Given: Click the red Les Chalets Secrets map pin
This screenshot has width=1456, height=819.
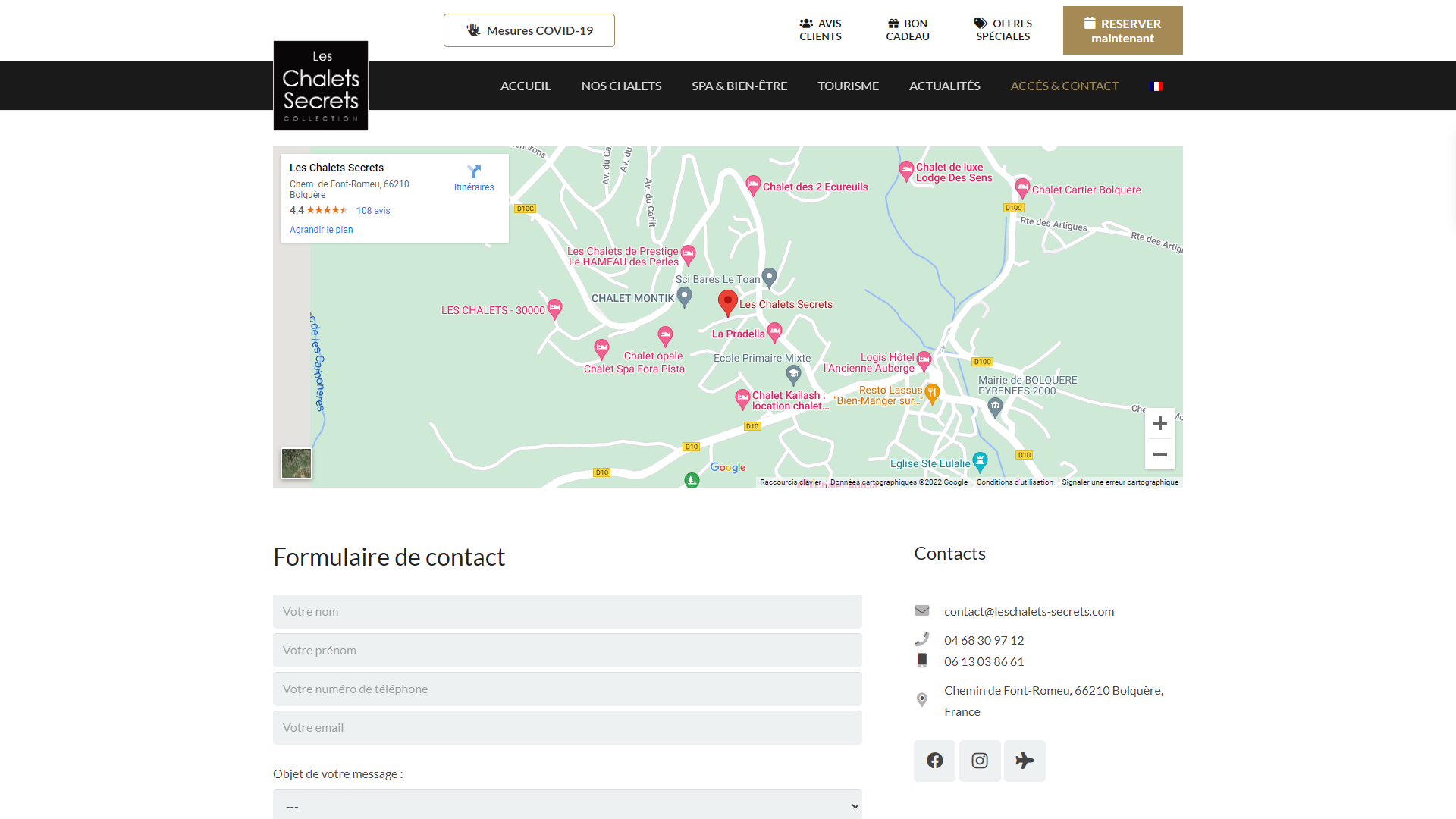Looking at the screenshot, I should click(728, 303).
